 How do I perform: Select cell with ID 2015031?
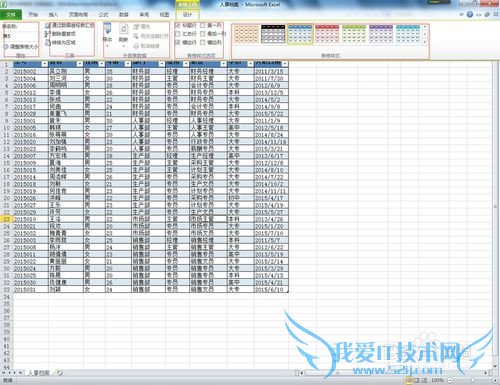(31, 290)
